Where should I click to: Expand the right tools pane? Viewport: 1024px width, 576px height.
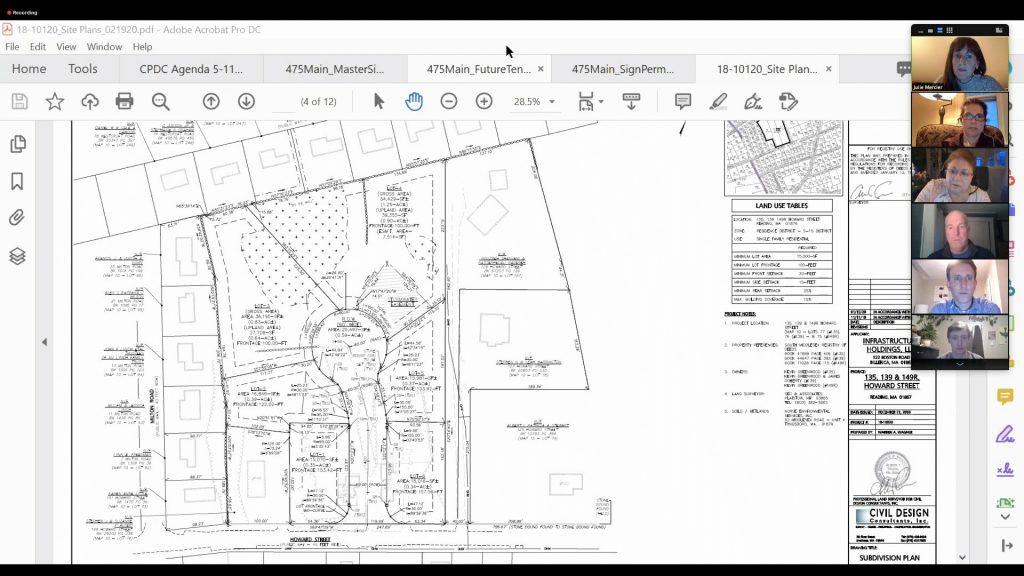[x=1006, y=546]
